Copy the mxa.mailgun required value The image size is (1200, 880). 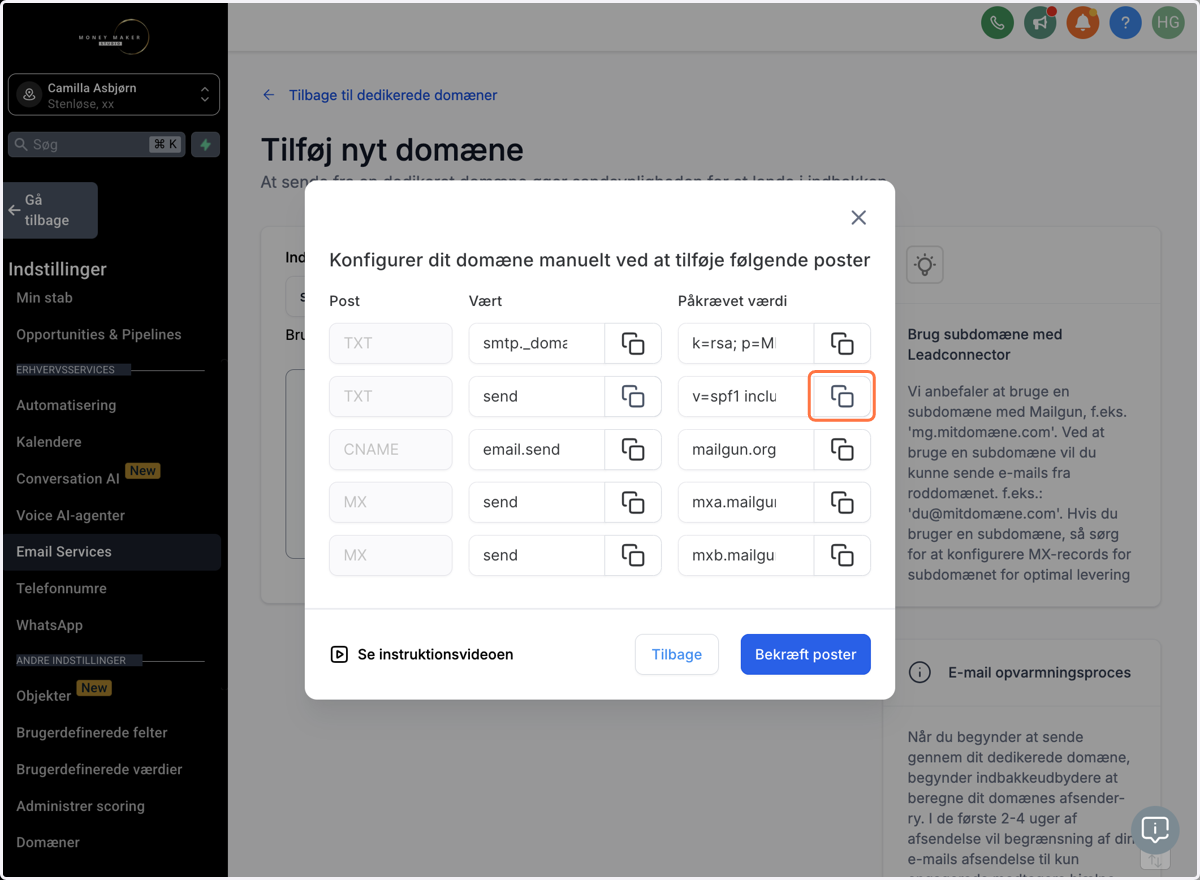[842, 502]
